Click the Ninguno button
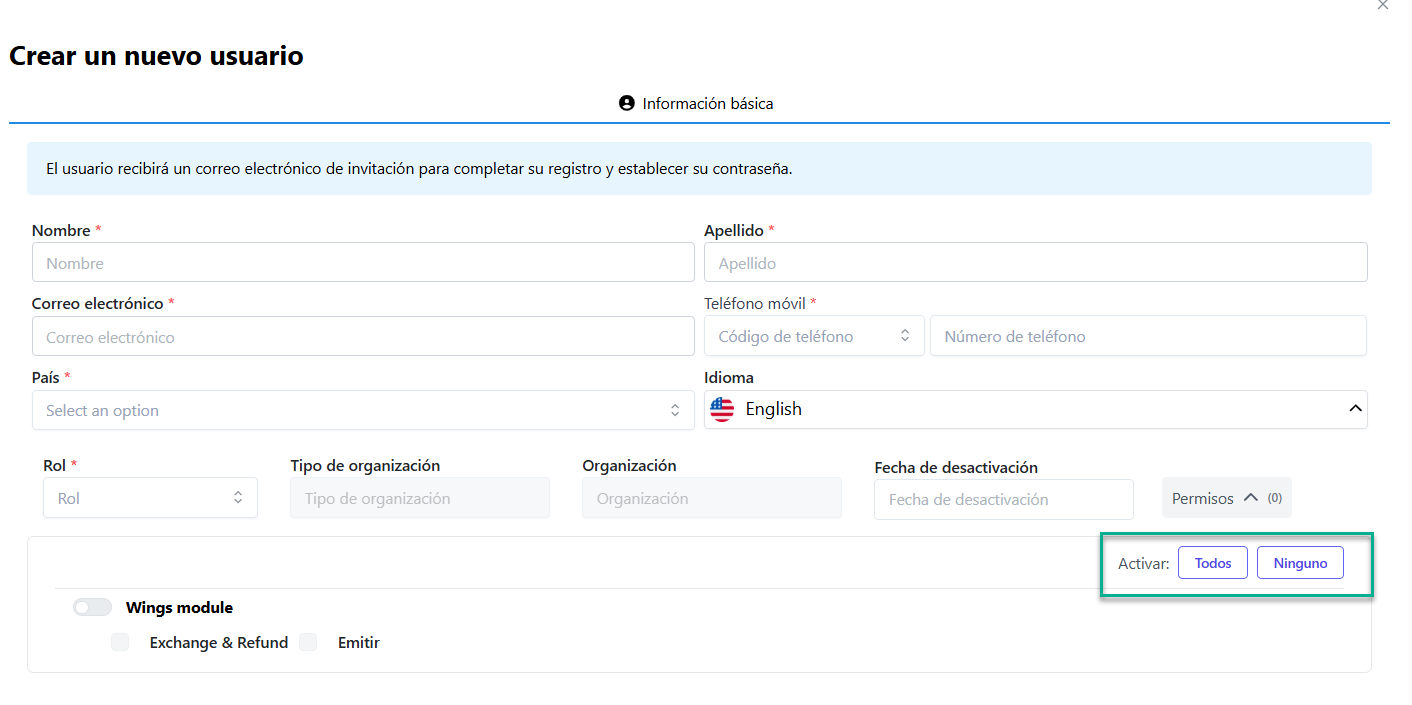The image size is (1412, 705). 1300,563
